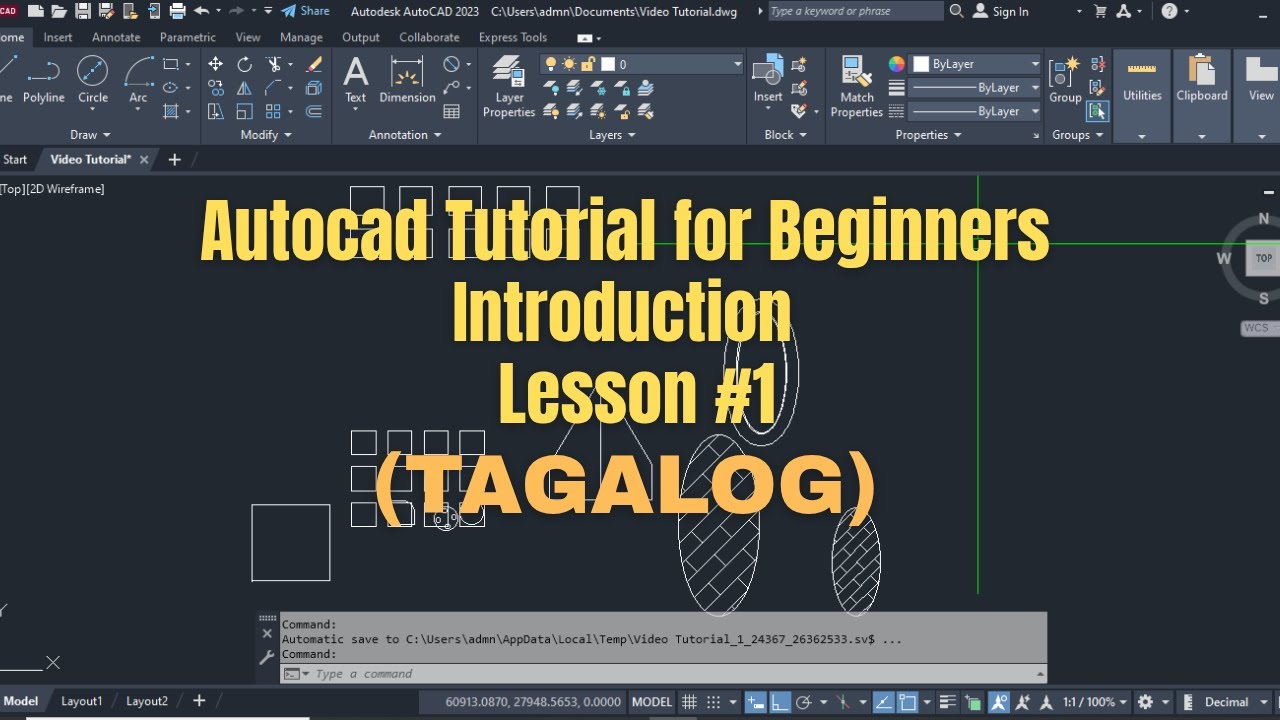Click the Explode tool icon
1280x720 pixels.
click(x=314, y=88)
